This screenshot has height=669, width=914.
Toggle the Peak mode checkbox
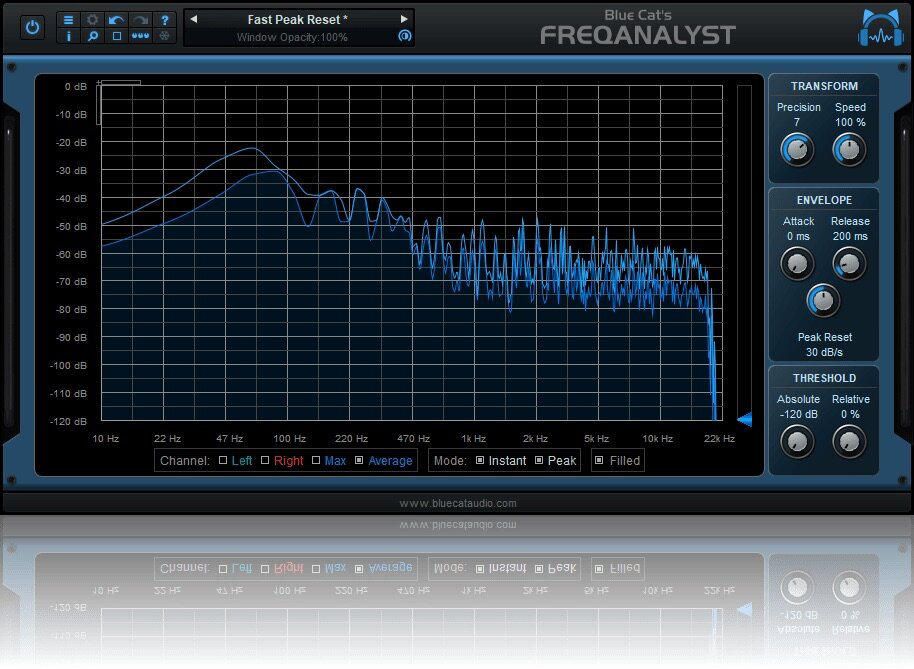tap(539, 460)
